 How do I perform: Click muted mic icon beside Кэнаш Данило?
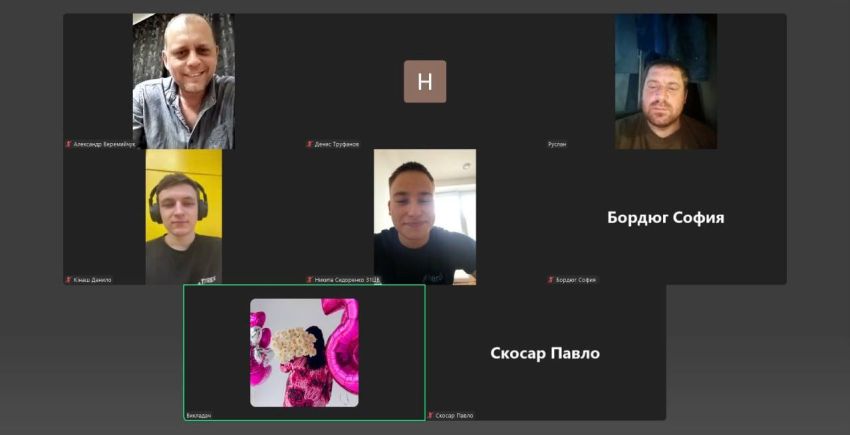pos(69,280)
